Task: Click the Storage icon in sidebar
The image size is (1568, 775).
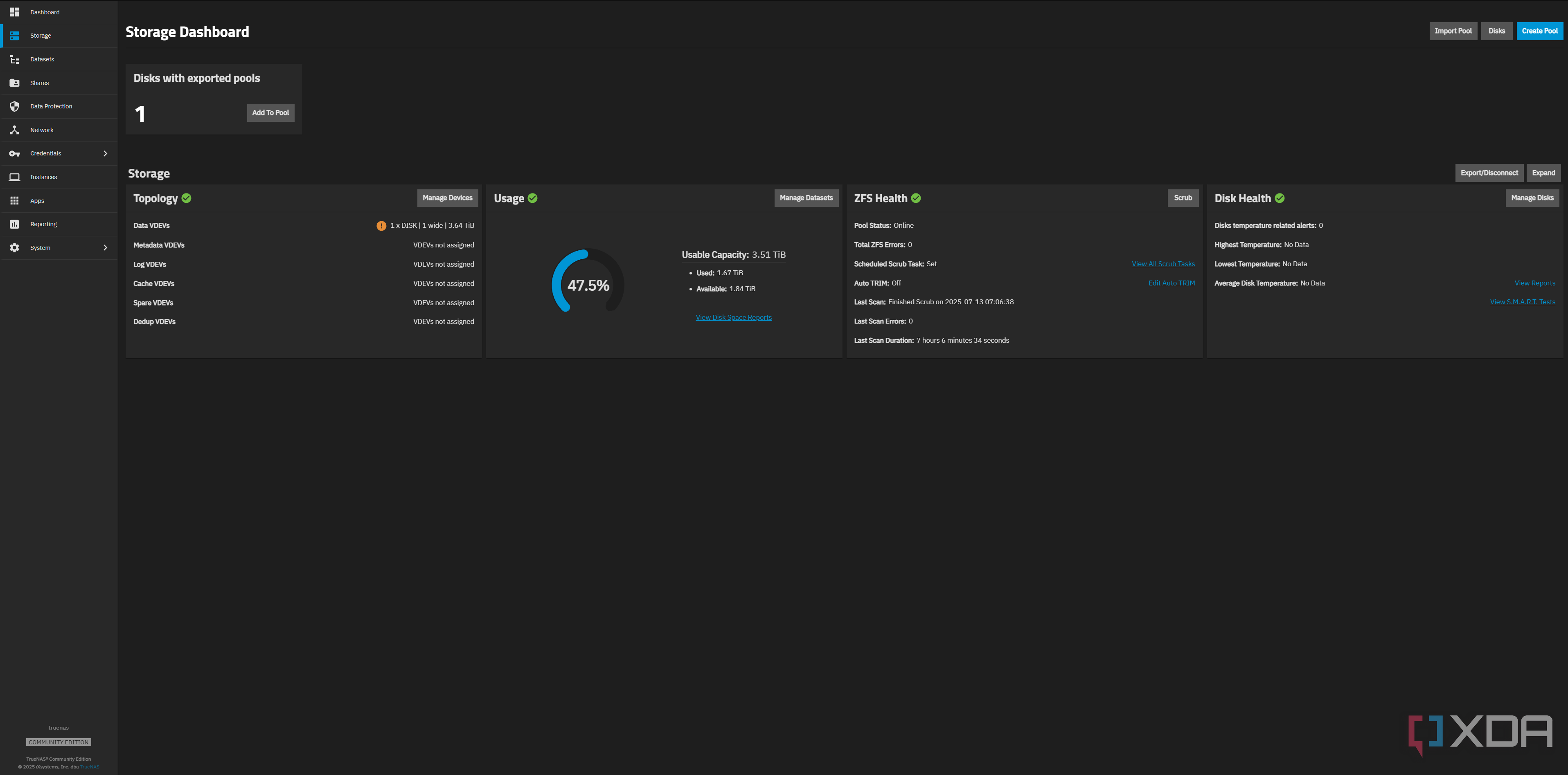Action: tap(15, 36)
